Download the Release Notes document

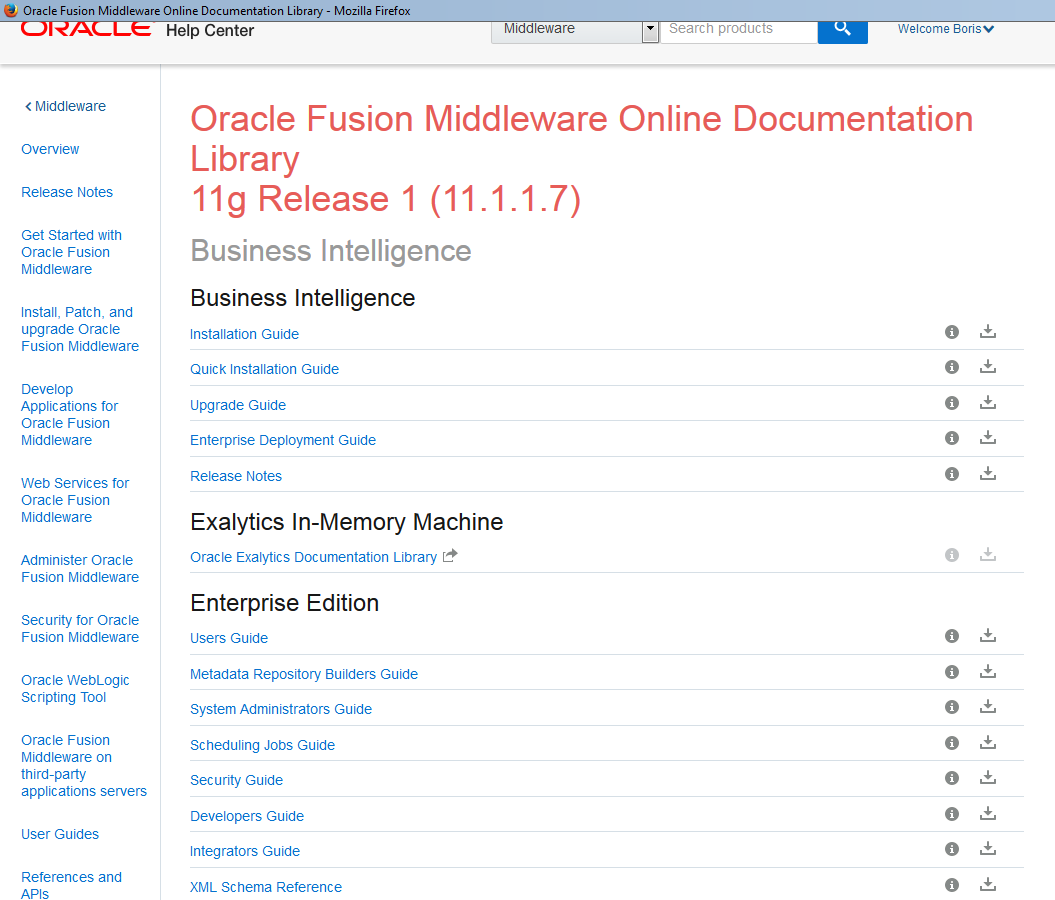pos(988,473)
